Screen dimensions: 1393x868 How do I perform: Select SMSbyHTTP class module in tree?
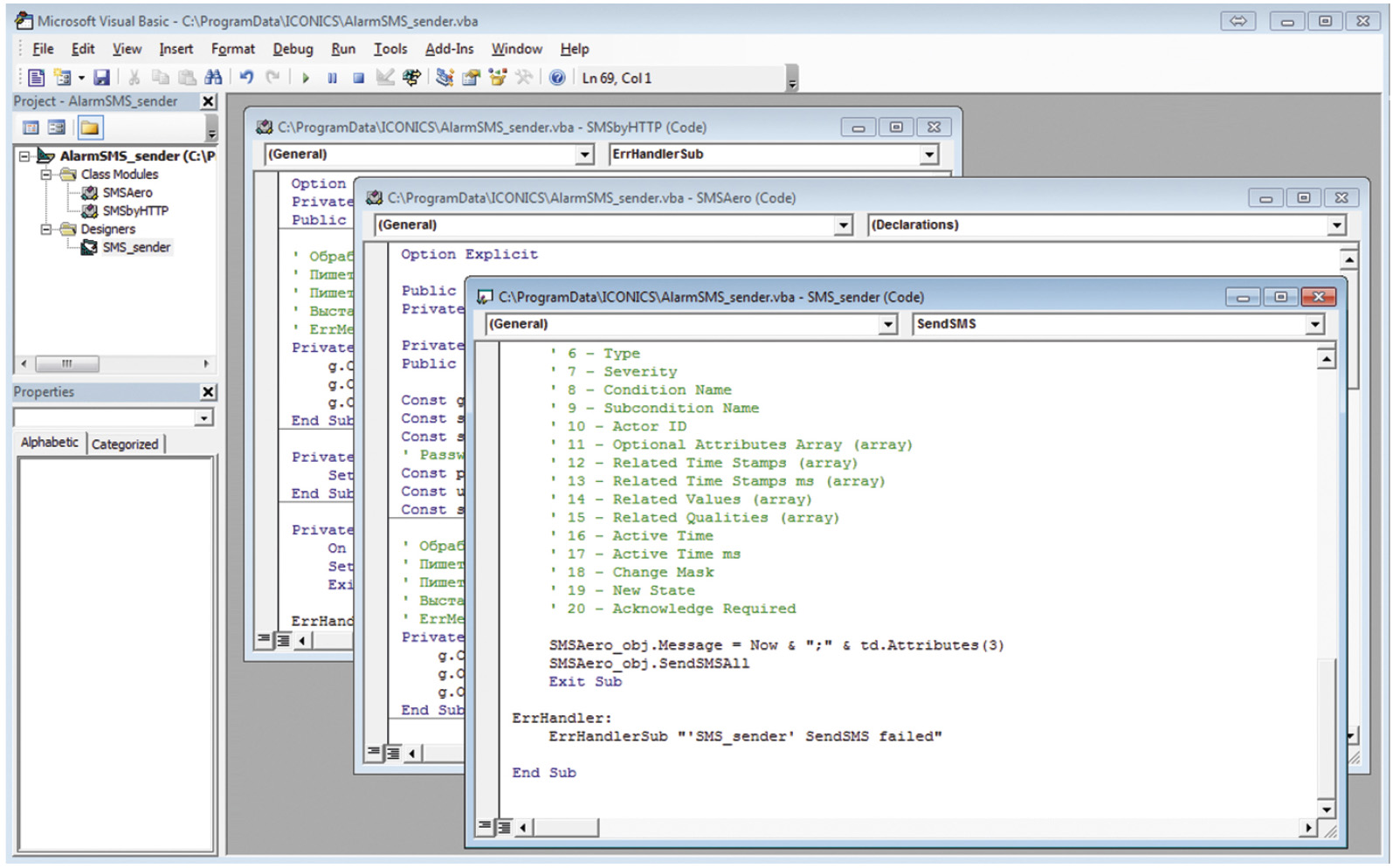click(x=135, y=211)
